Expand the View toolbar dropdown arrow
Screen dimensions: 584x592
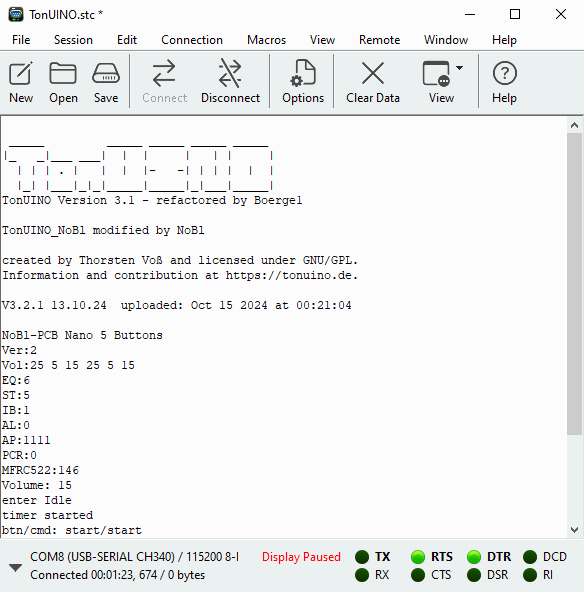[459, 68]
